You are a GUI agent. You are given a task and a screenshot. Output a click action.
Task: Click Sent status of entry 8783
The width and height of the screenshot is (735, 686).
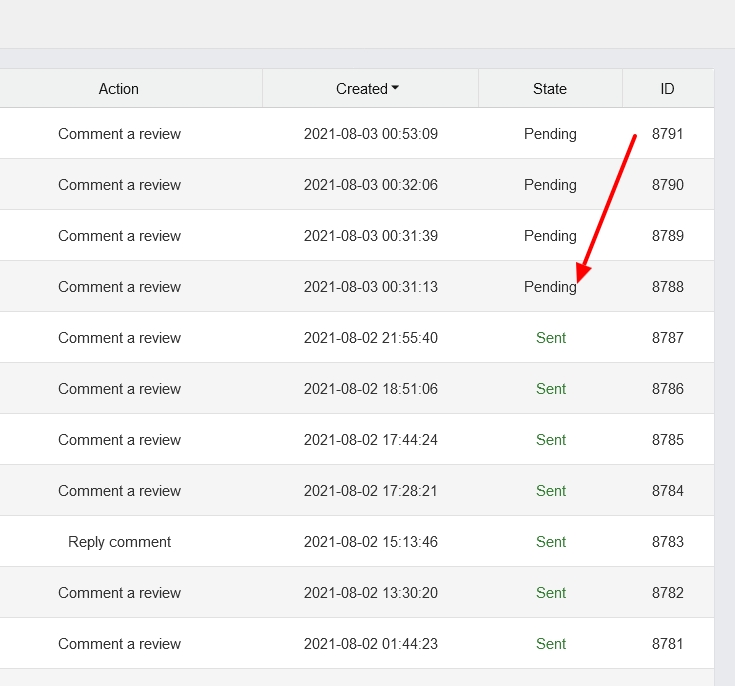click(x=551, y=542)
